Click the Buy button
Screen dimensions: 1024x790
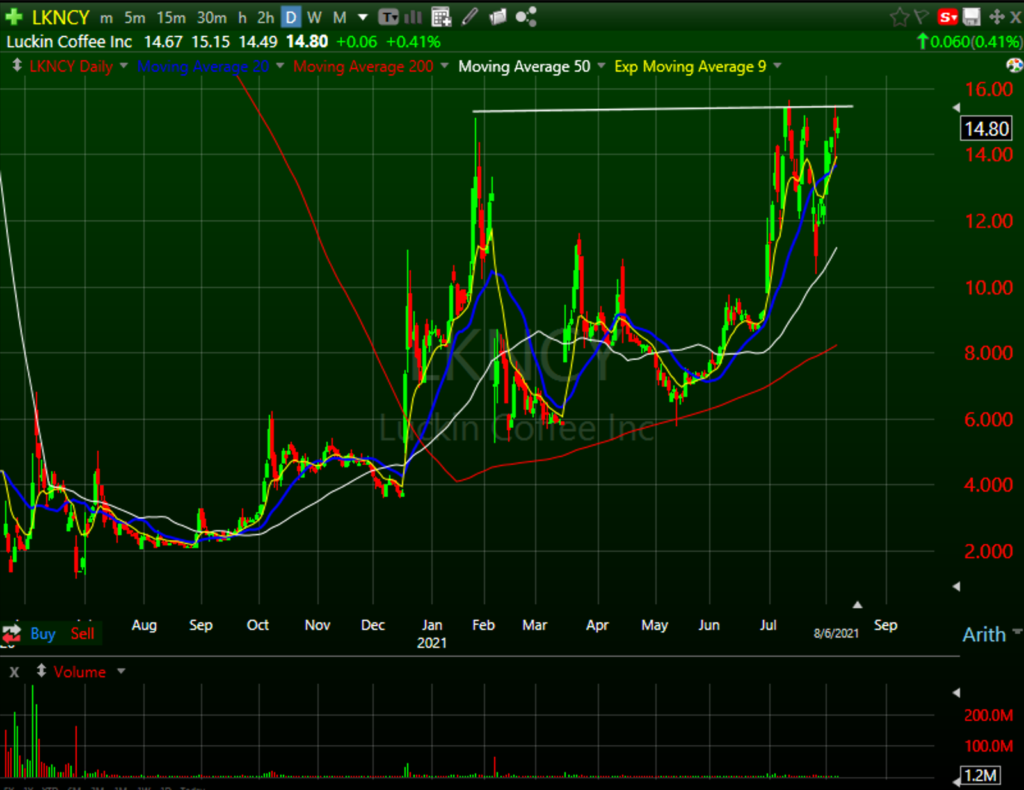[x=43, y=634]
